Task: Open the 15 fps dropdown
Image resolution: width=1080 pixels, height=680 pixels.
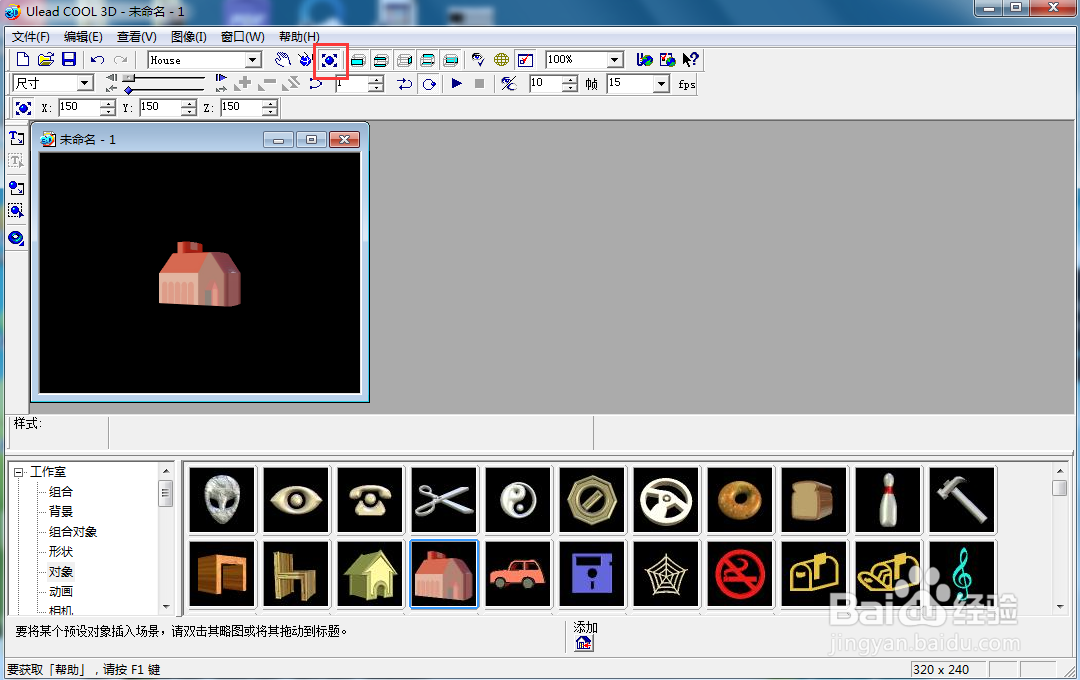Action: pos(661,83)
